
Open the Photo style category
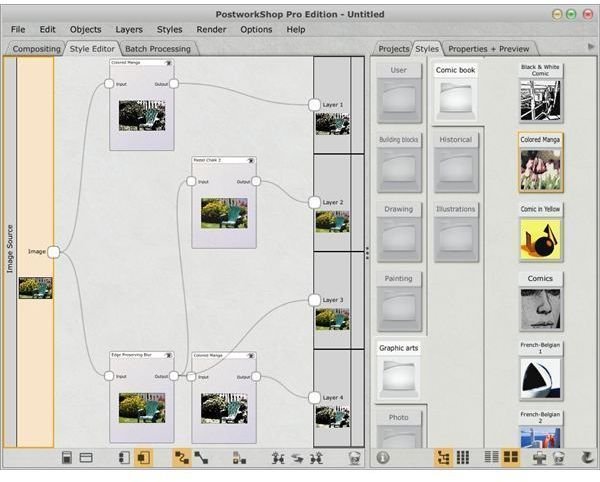(x=399, y=429)
